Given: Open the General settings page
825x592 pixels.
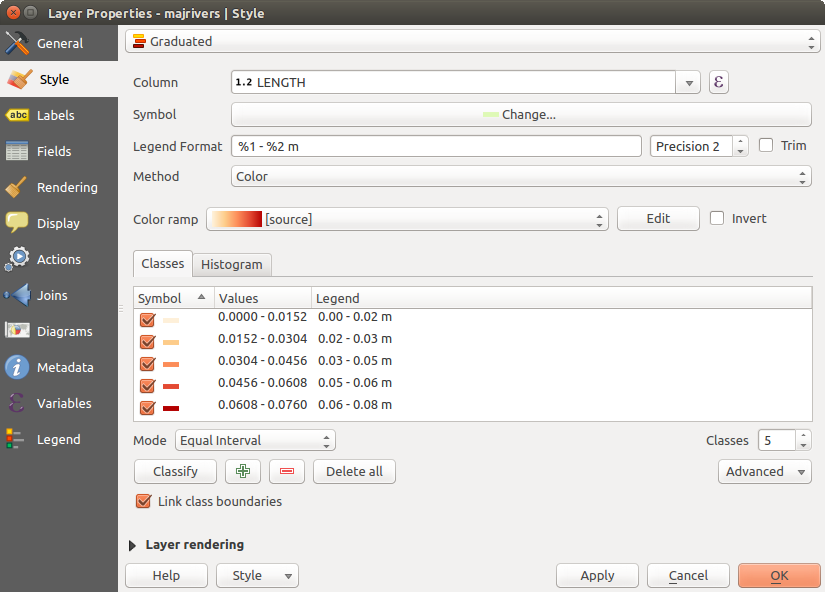Looking at the screenshot, I should point(59,44).
